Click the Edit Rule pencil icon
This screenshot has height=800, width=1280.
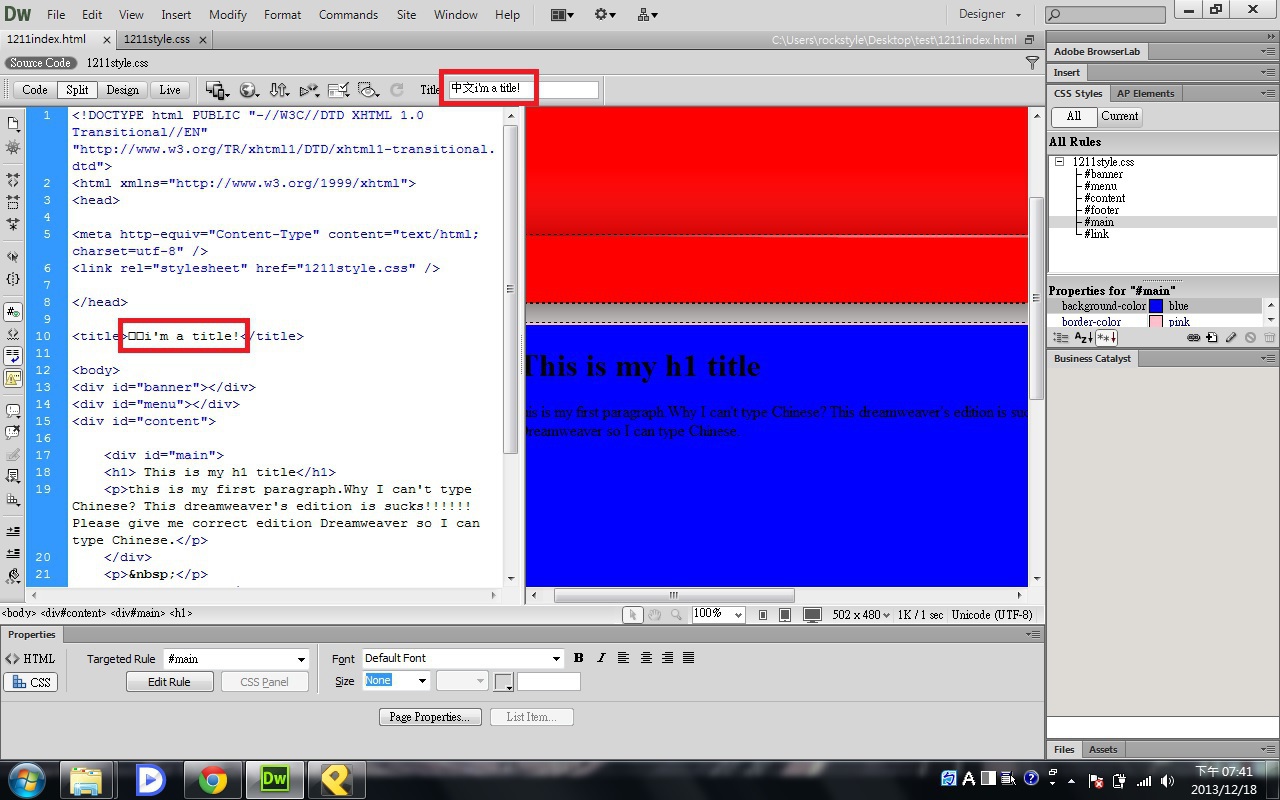click(1231, 338)
